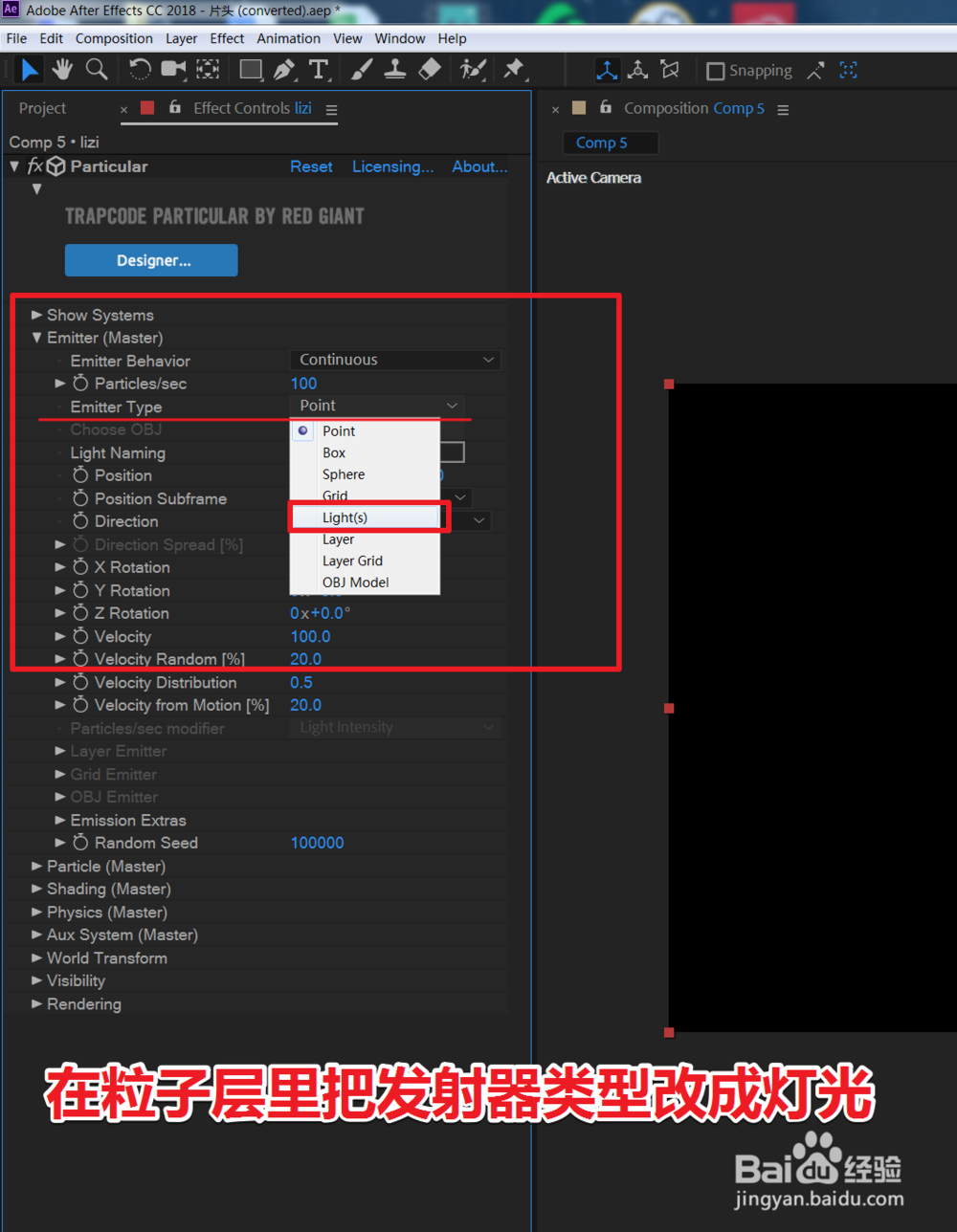The height and width of the screenshot is (1232, 957).
Task: Select the Roto Brush tool
Action: (x=473, y=70)
